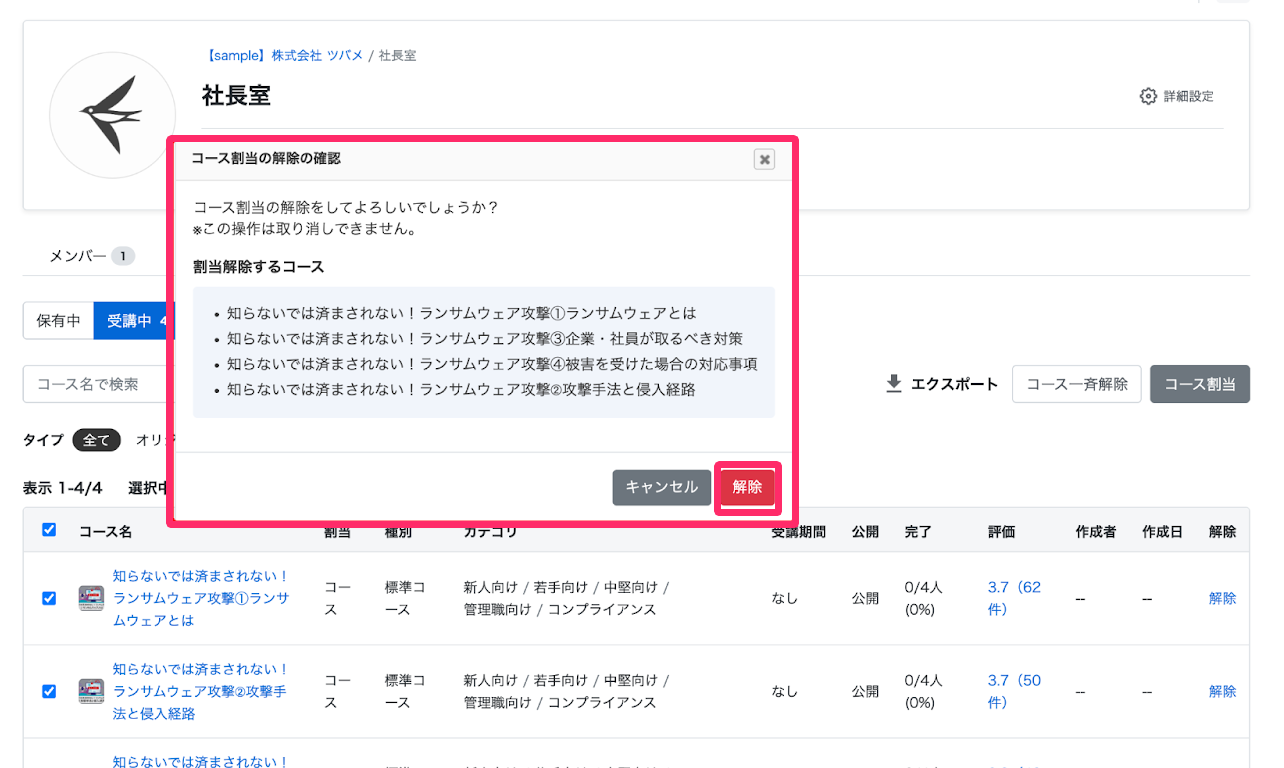Toggle the select-all header checkbox
The width and height of the screenshot is (1284, 768).
point(49,530)
